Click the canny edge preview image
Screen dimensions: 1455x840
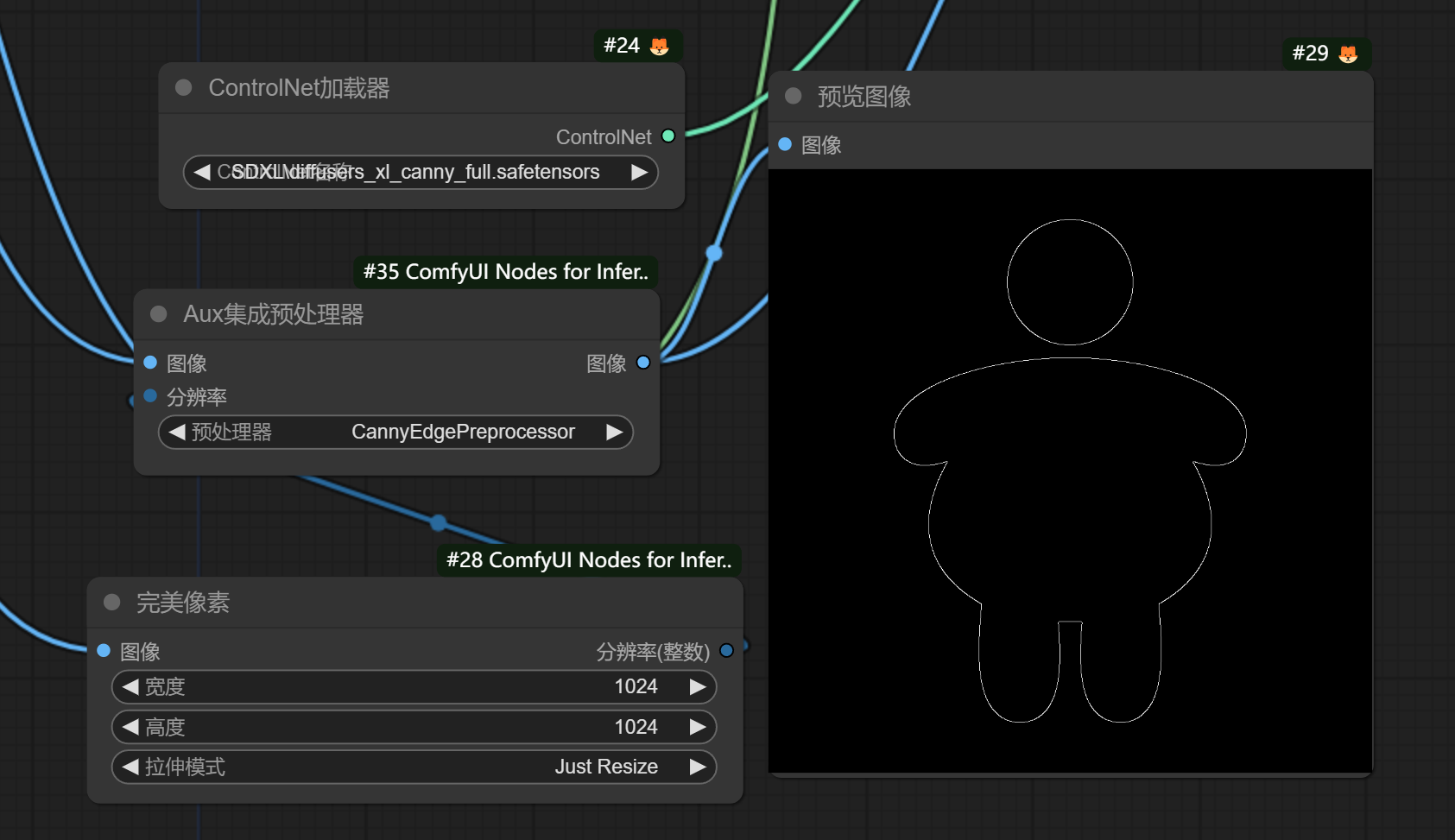pos(1070,471)
